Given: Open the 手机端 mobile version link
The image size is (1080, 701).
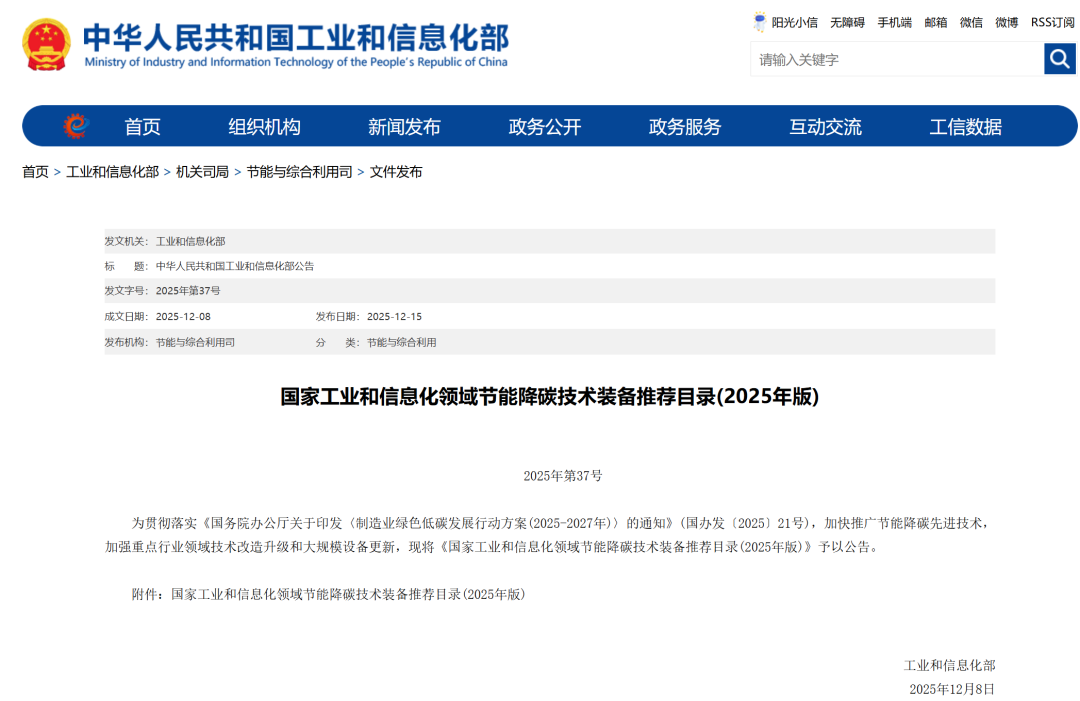Looking at the screenshot, I should pyautogui.click(x=893, y=22).
